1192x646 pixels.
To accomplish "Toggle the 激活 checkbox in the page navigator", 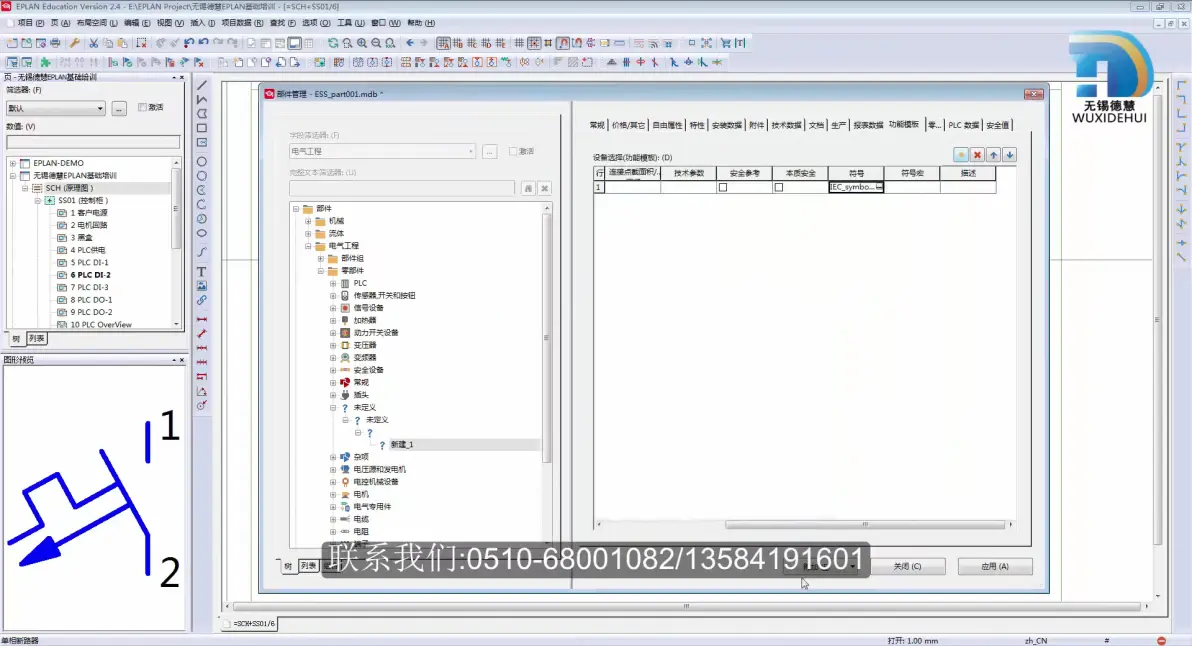I will coord(142,108).
